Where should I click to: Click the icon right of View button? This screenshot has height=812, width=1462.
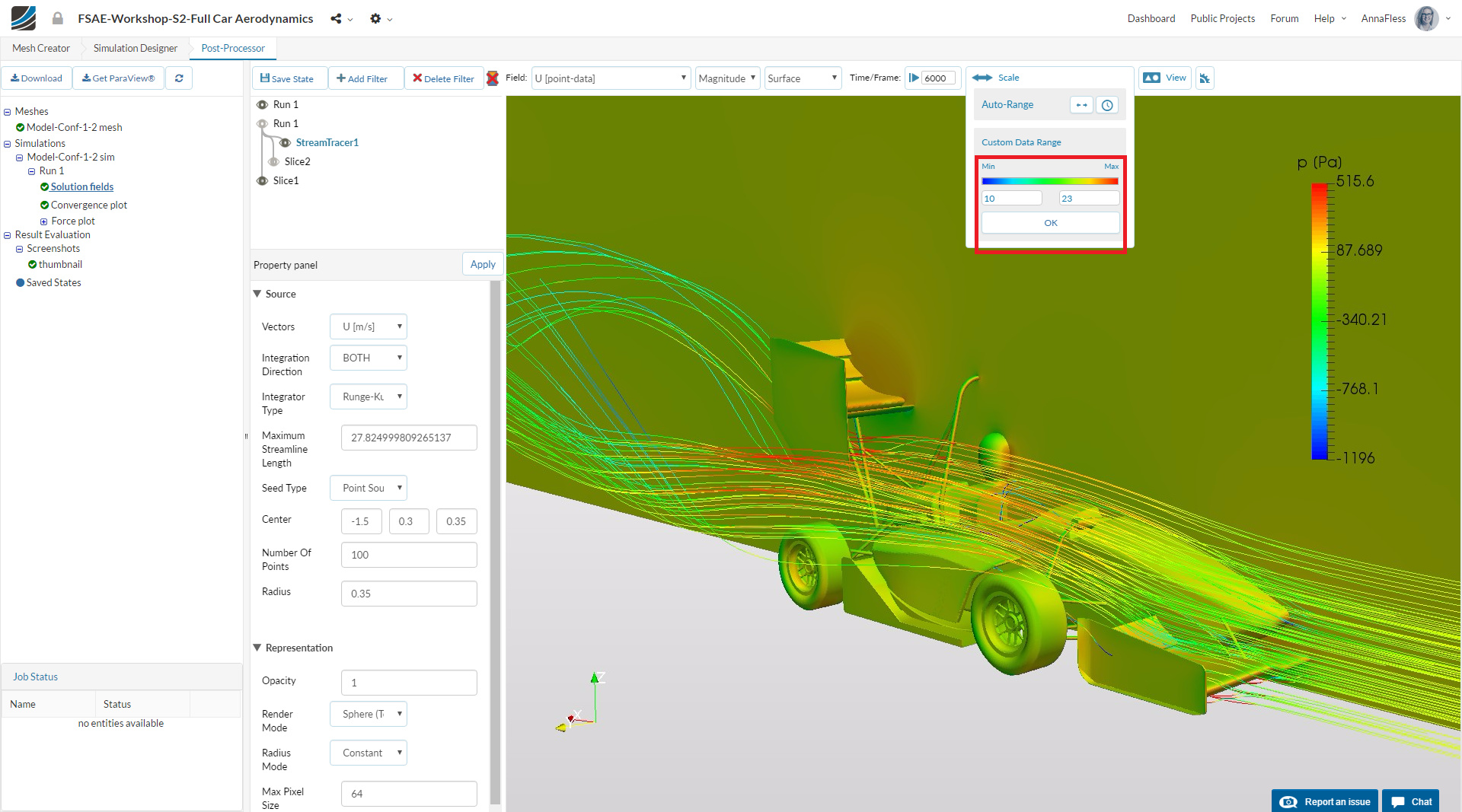coord(1205,78)
